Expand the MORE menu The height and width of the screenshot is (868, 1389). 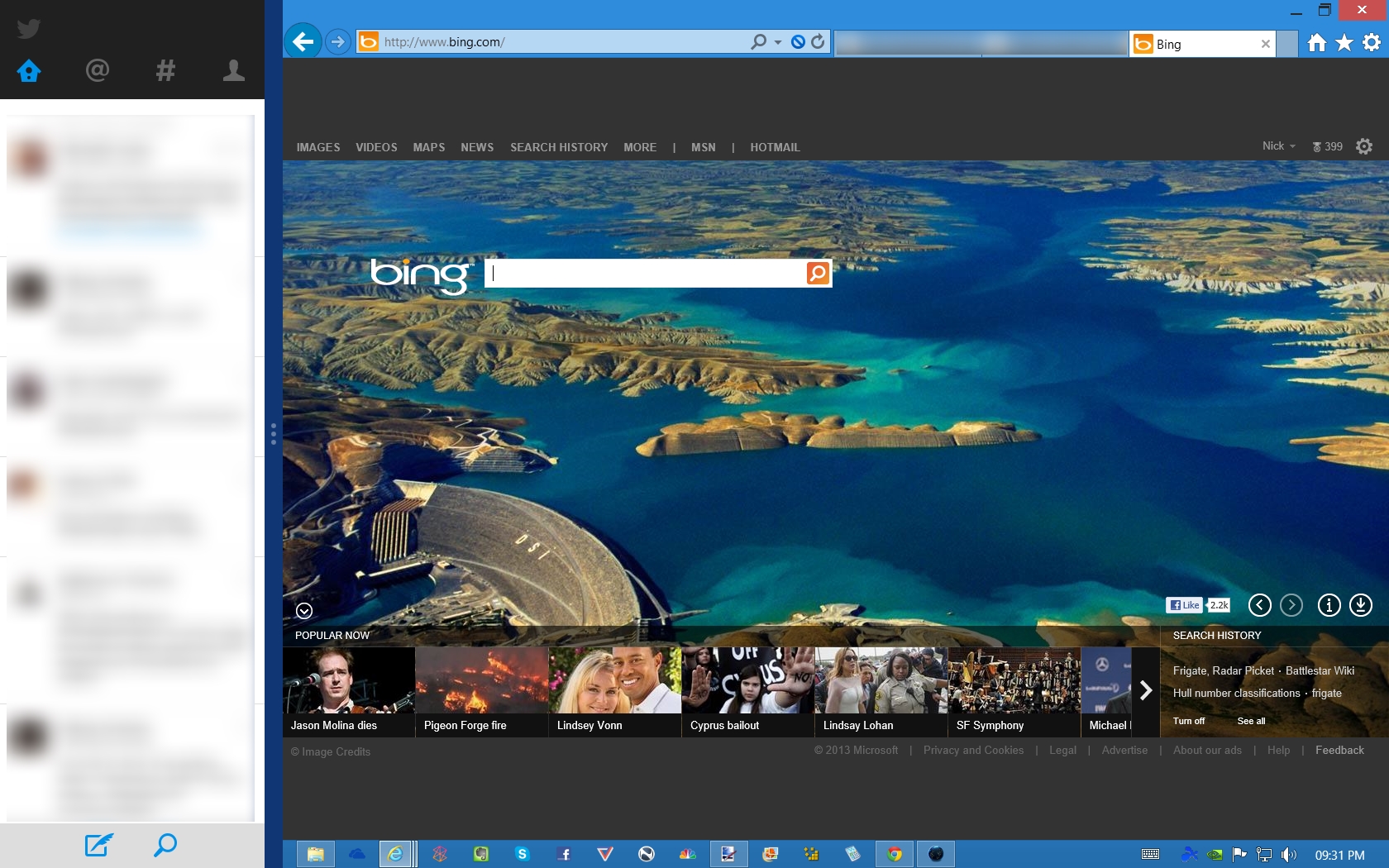pyautogui.click(x=639, y=147)
